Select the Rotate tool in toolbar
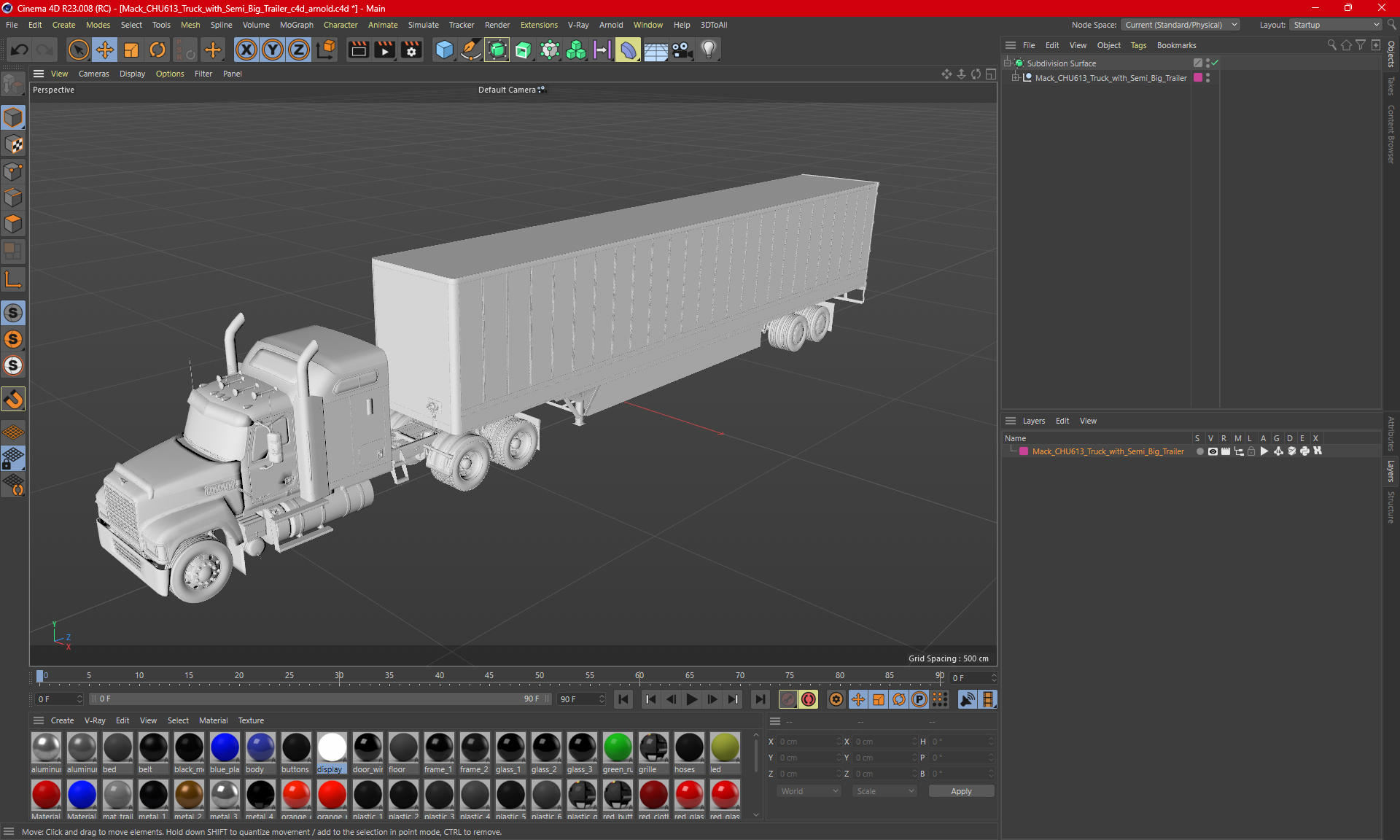1400x840 pixels. coord(157,50)
